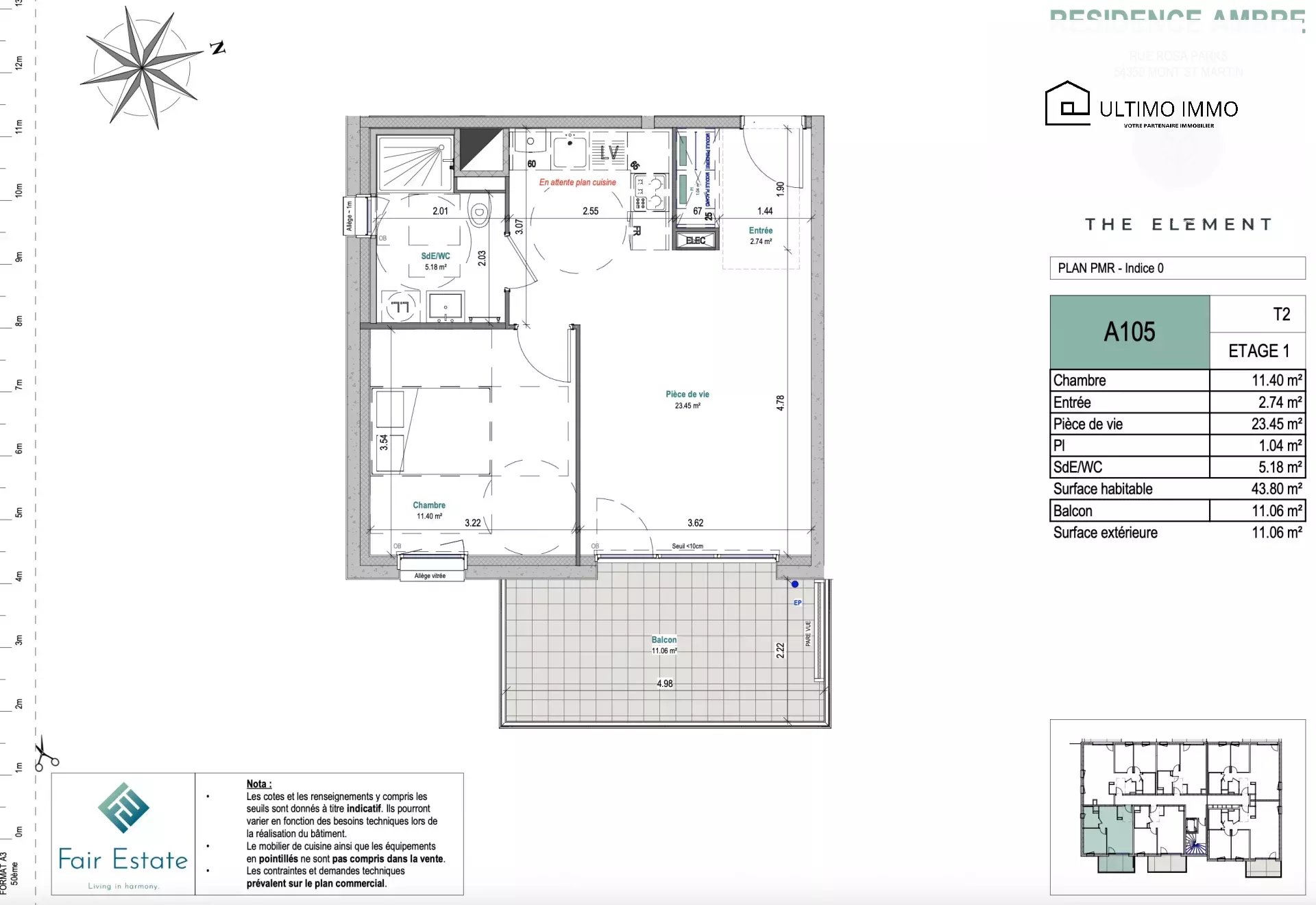Click the Ultimo Immo house logo
1316x905 pixels.
pos(1067,104)
